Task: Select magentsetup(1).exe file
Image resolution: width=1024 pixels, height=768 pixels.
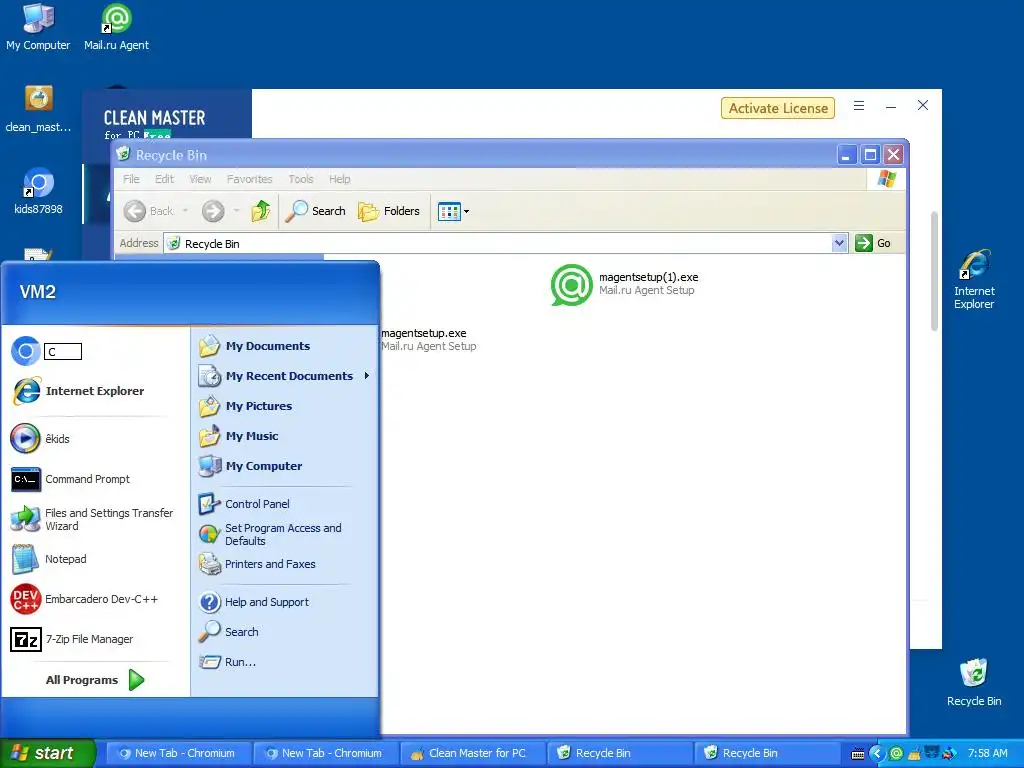Action: point(625,284)
